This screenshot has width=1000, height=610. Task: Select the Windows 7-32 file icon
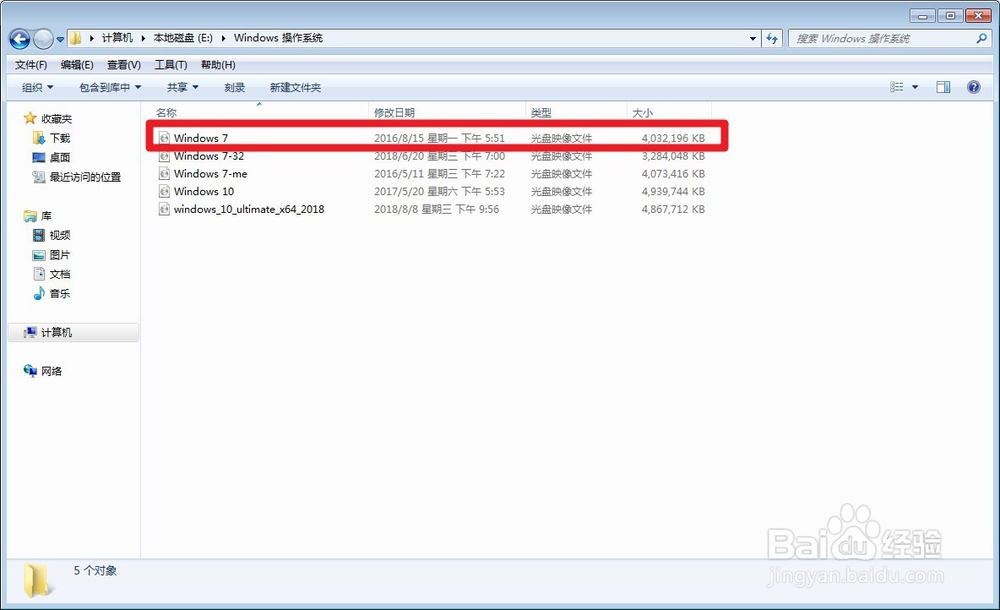(164, 156)
